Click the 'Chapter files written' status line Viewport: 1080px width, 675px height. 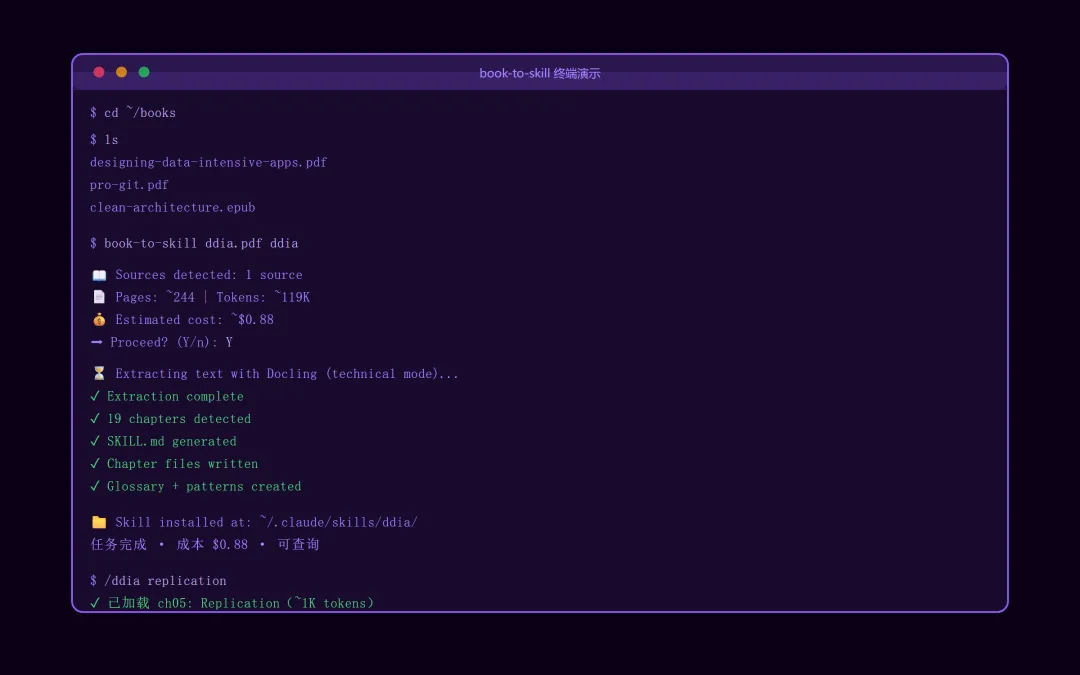pyautogui.click(x=183, y=464)
